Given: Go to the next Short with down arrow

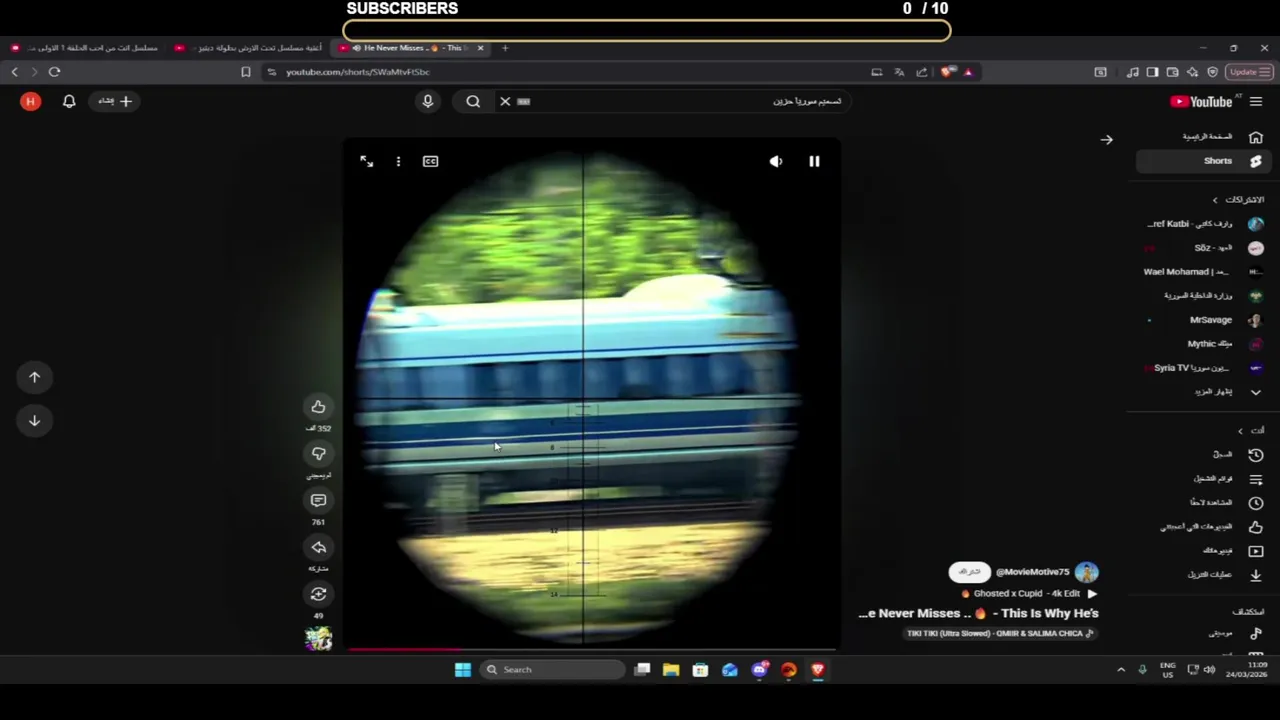Looking at the screenshot, I should (34, 421).
